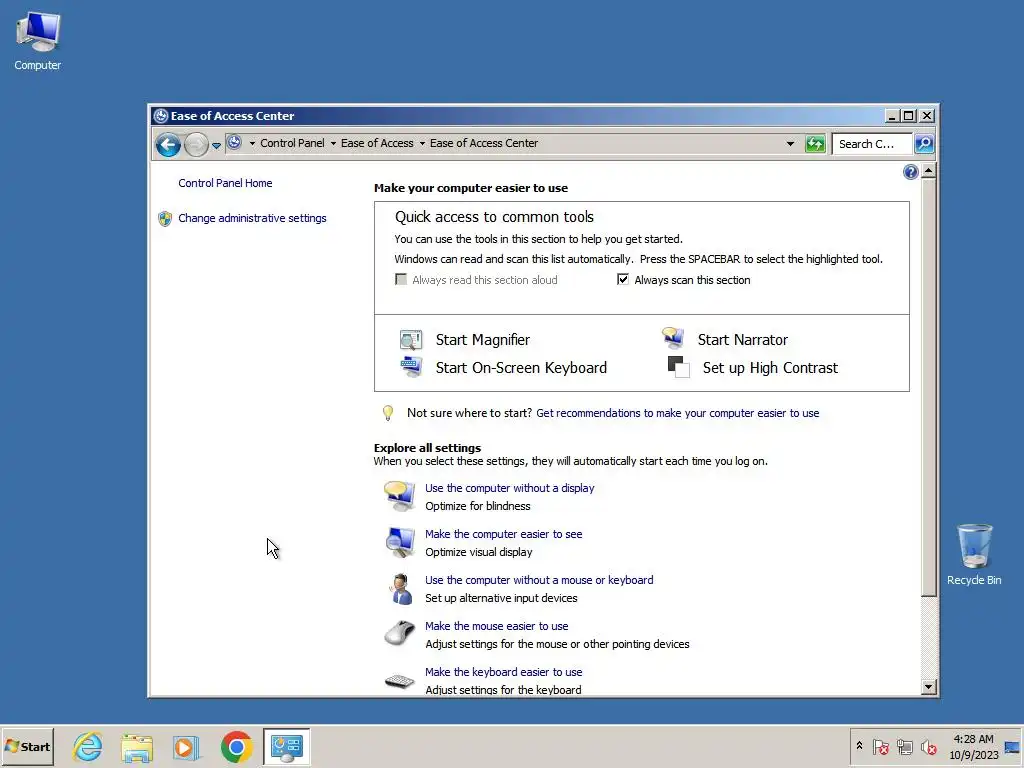Click the Ease of Access breadcrumb

pos(377,143)
